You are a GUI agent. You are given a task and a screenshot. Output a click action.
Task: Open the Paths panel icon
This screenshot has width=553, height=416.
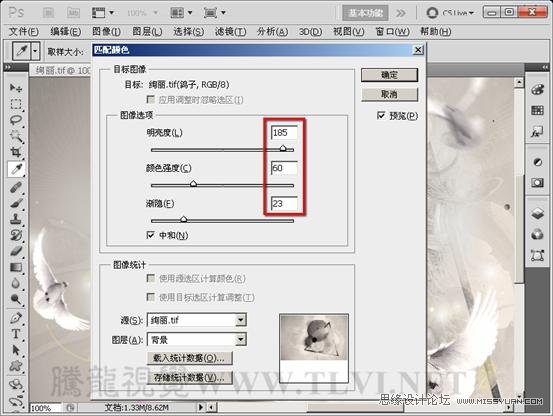coord(537,255)
